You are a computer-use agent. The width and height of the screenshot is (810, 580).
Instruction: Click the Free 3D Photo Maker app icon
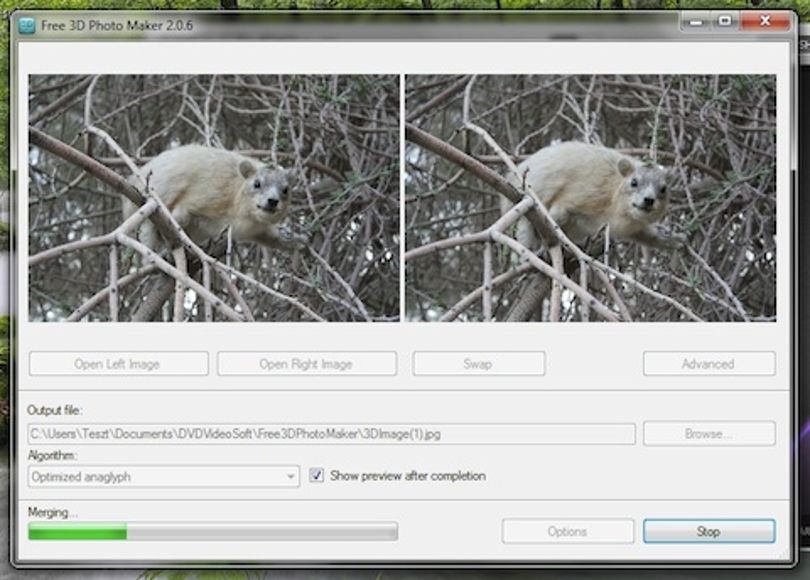tap(26, 25)
